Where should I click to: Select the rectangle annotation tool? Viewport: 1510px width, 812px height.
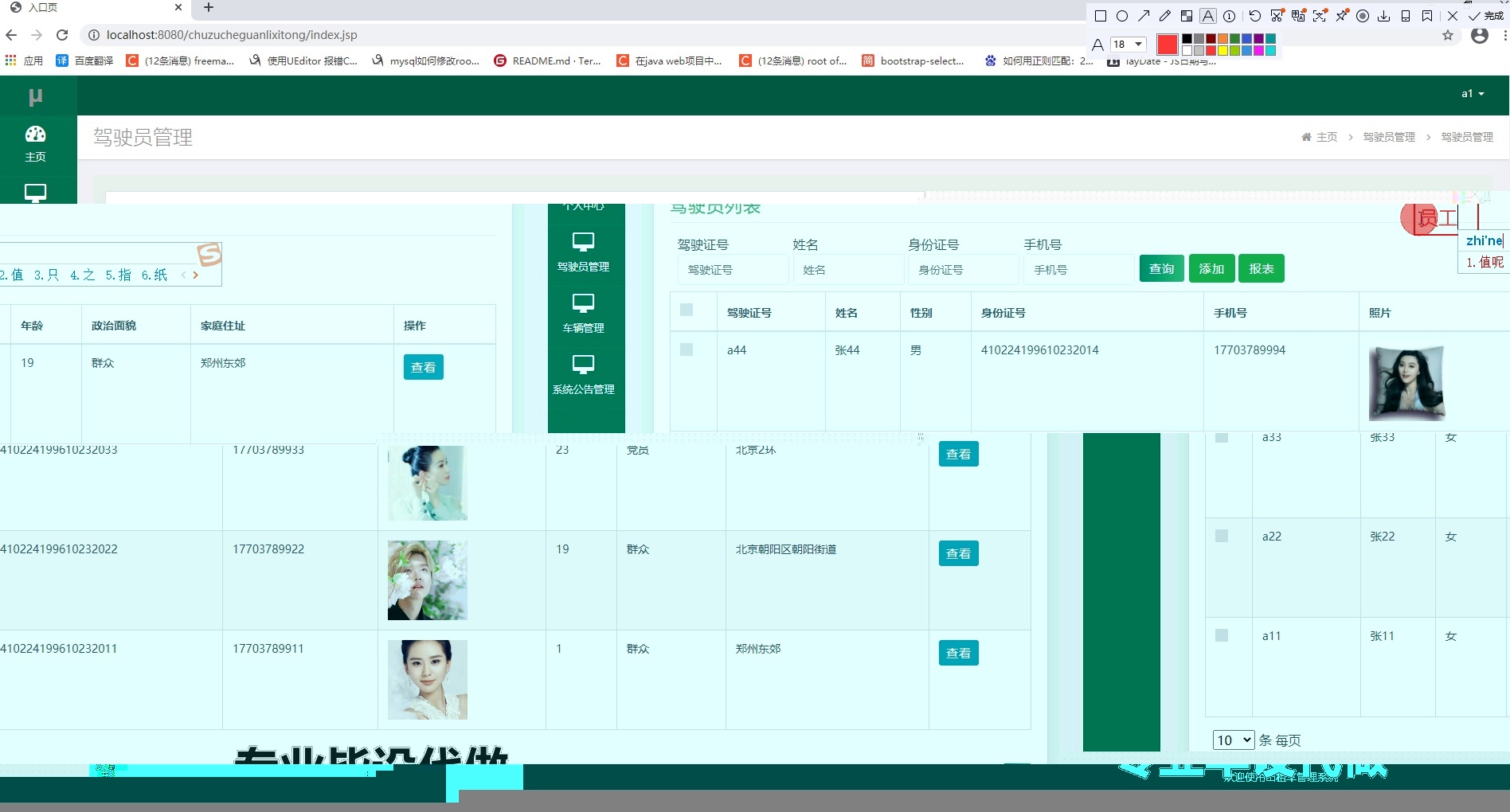coord(1101,16)
